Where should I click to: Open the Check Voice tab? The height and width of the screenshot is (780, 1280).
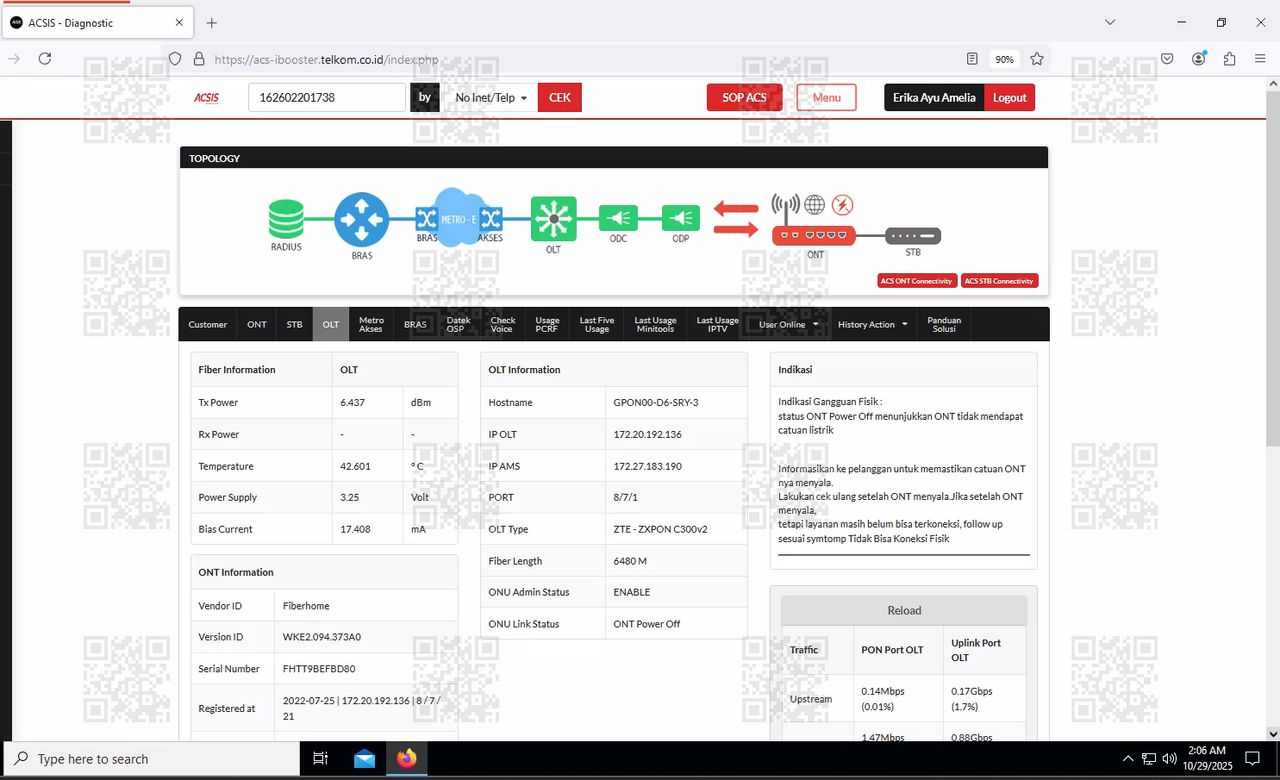pyautogui.click(x=503, y=324)
